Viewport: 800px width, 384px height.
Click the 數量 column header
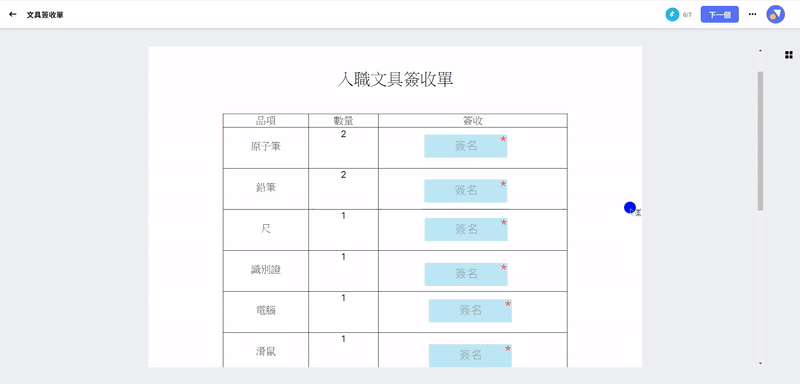click(x=343, y=121)
